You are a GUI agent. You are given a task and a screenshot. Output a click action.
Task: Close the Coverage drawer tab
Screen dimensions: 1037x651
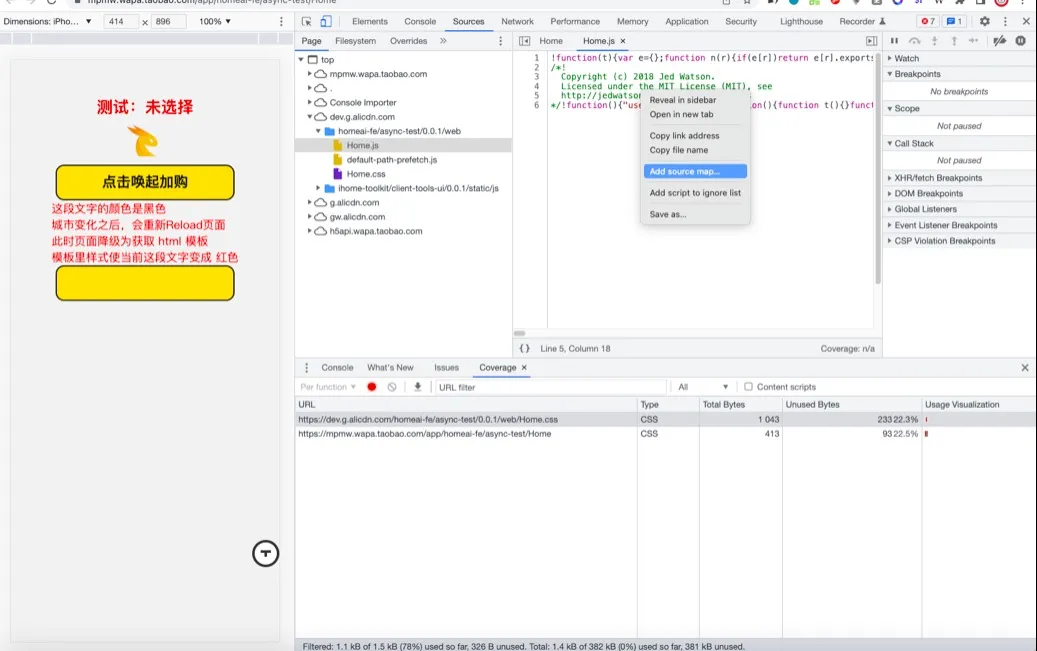[x=524, y=368]
